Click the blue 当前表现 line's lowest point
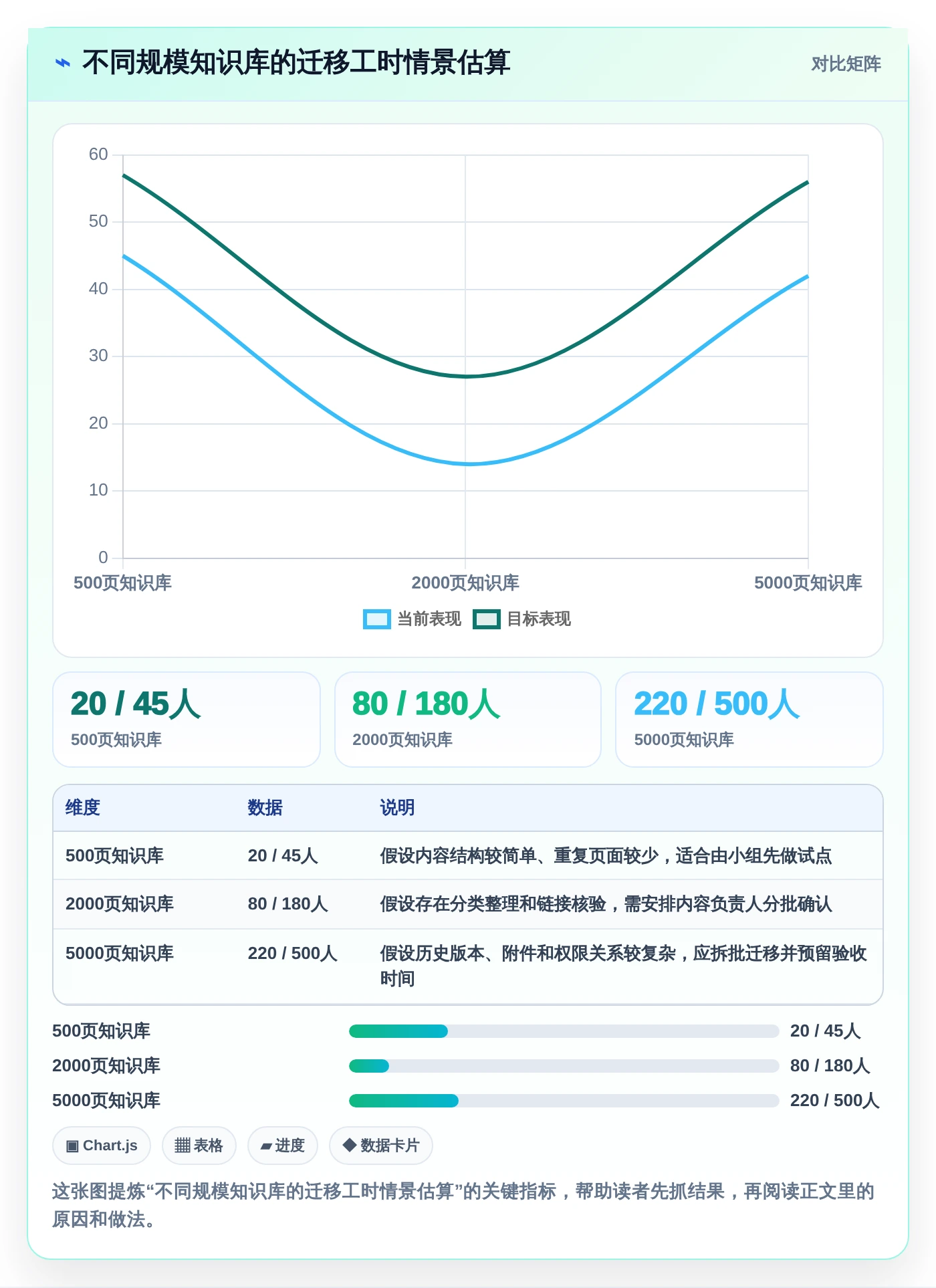The width and height of the screenshot is (936, 1288). [x=470, y=464]
